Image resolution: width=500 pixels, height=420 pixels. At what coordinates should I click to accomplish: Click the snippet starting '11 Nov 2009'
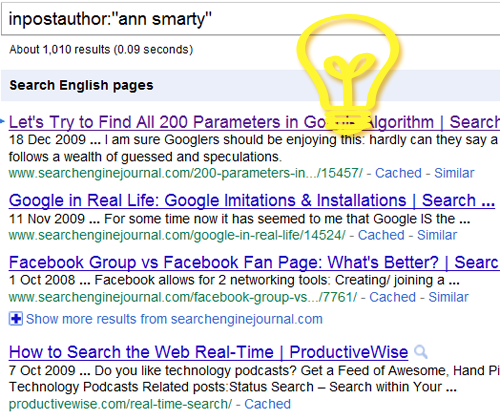tap(239, 219)
